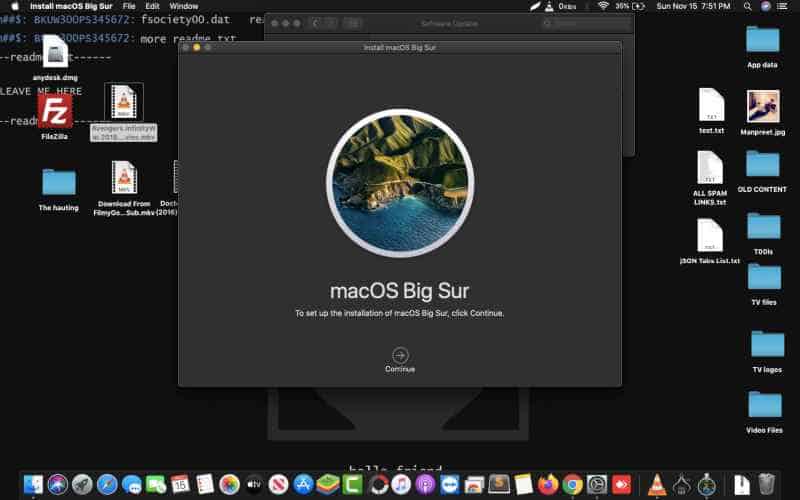Open VLC from the dock
The width and height of the screenshot is (800, 500).
coord(657,484)
